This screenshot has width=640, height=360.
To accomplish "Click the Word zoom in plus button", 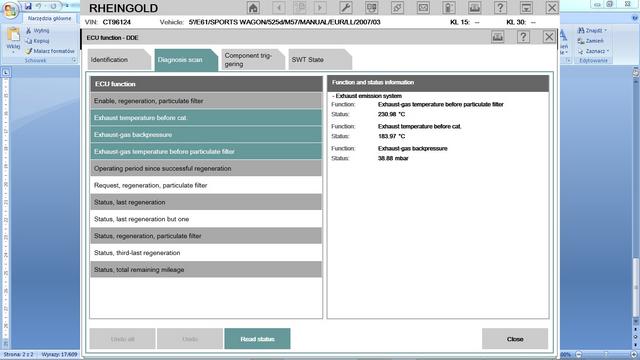I will coord(634,355).
